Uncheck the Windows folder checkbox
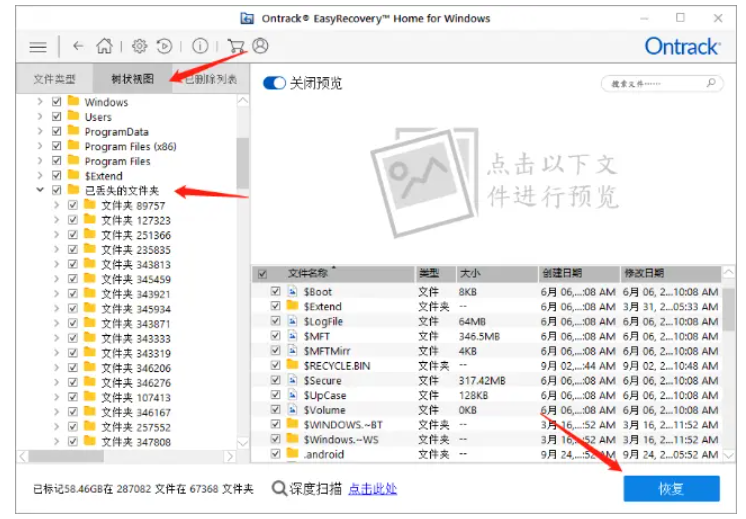The image size is (746, 519). tap(57, 101)
